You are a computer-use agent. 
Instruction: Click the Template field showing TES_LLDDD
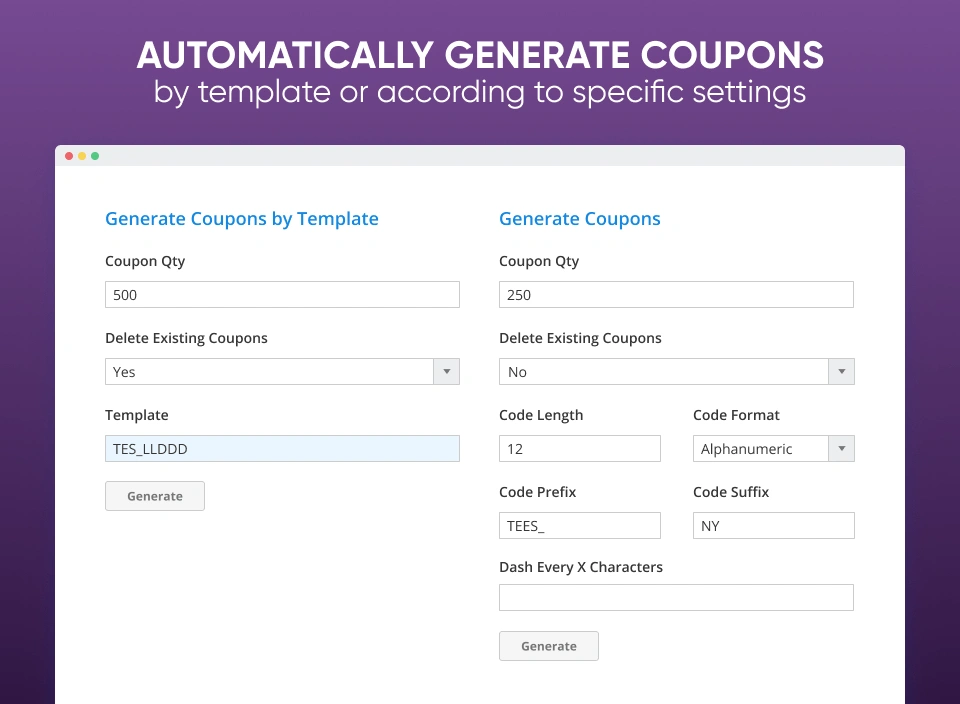pos(282,448)
